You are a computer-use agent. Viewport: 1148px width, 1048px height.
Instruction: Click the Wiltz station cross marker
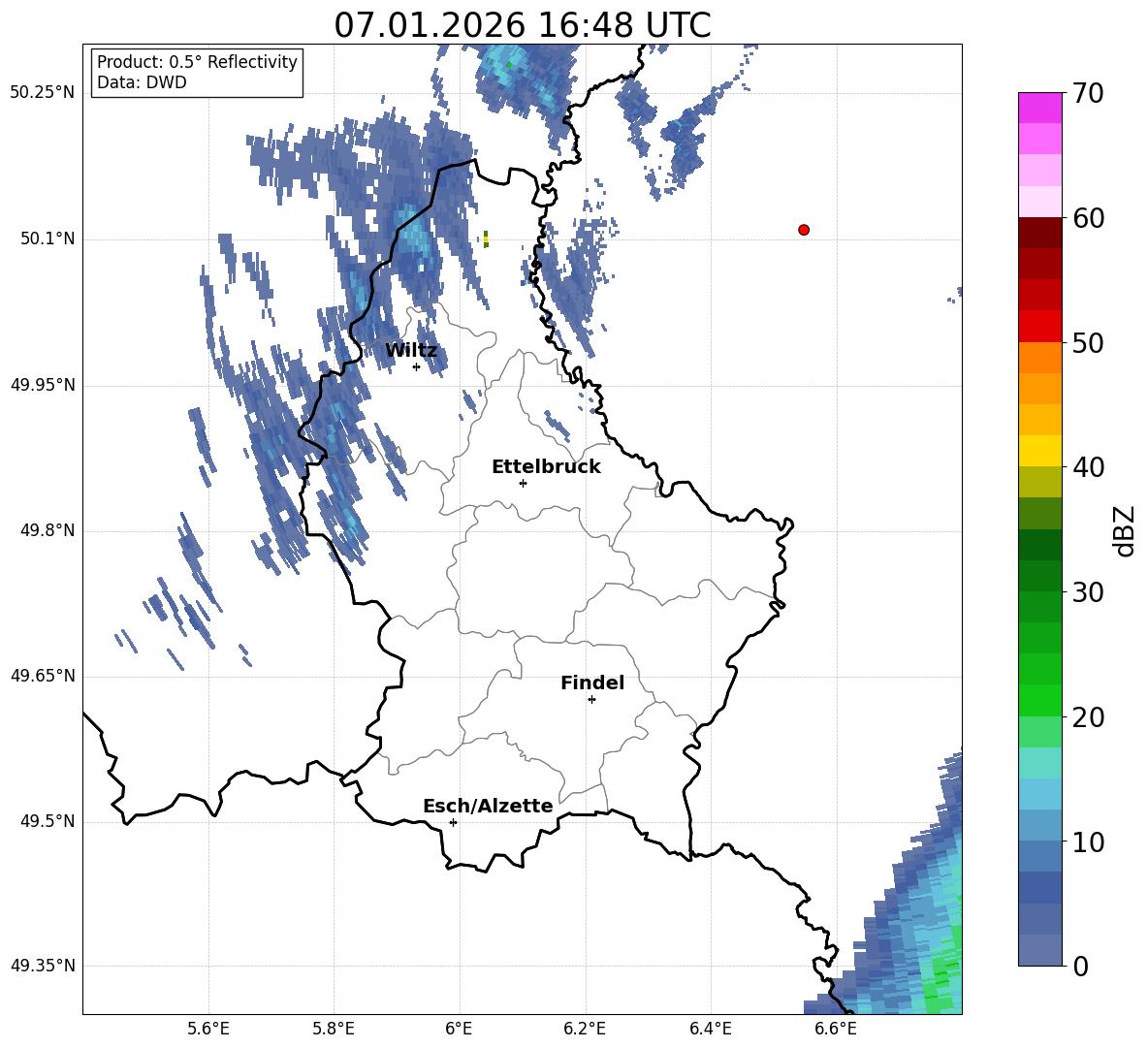coord(416,366)
